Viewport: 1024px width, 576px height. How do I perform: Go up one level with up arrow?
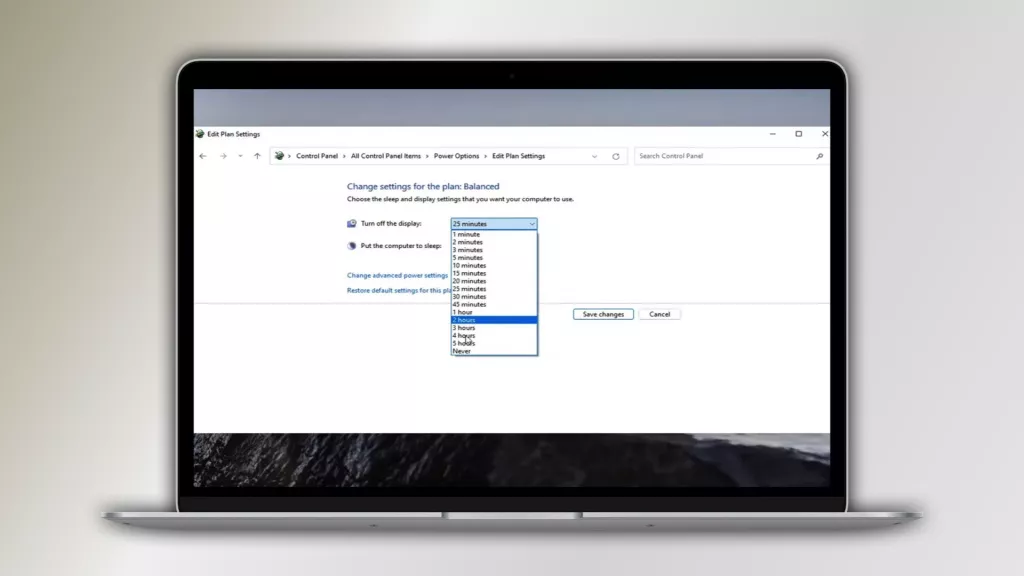(257, 156)
